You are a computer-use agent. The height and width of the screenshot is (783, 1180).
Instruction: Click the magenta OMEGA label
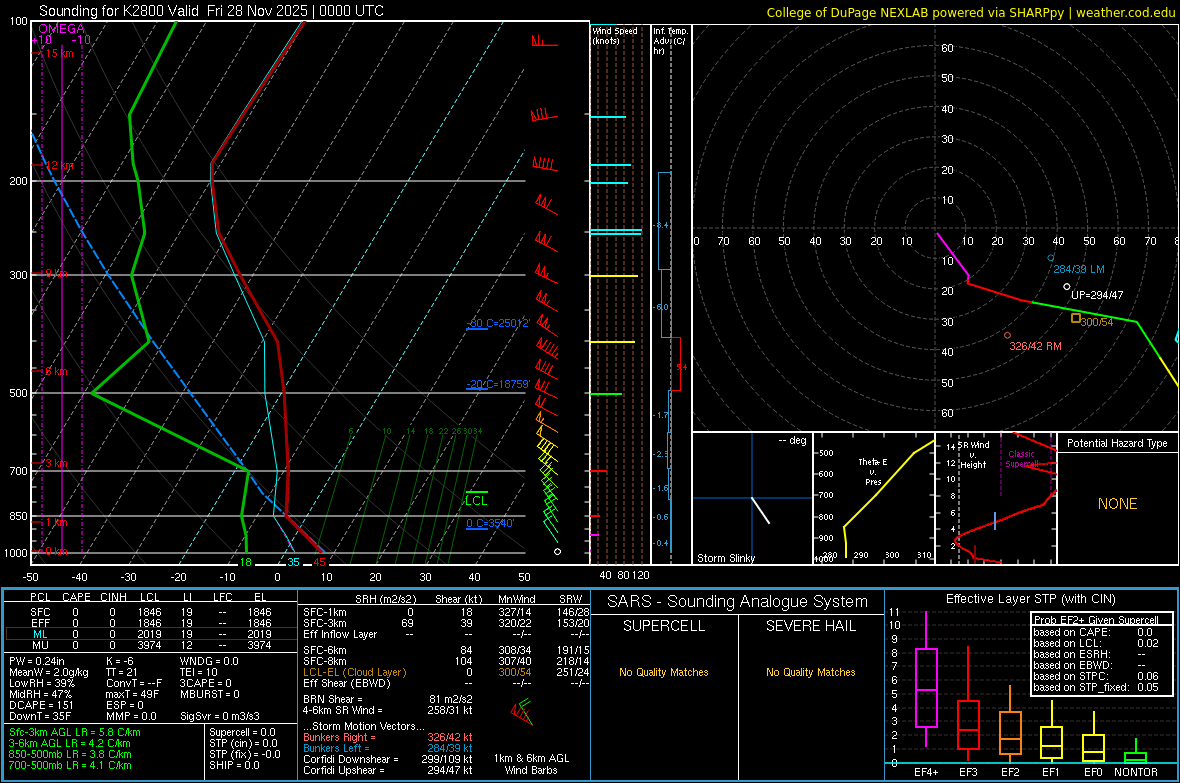coord(62,29)
